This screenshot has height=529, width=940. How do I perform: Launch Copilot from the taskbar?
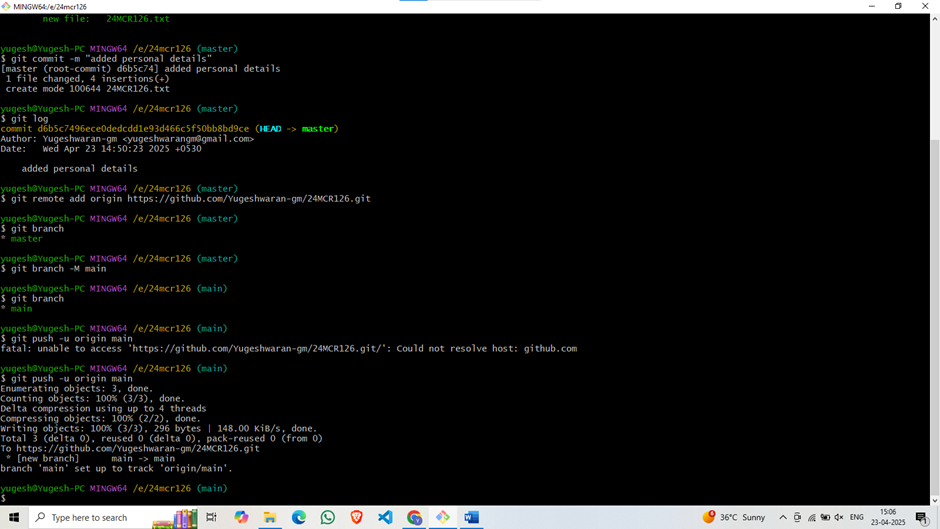coord(241,517)
